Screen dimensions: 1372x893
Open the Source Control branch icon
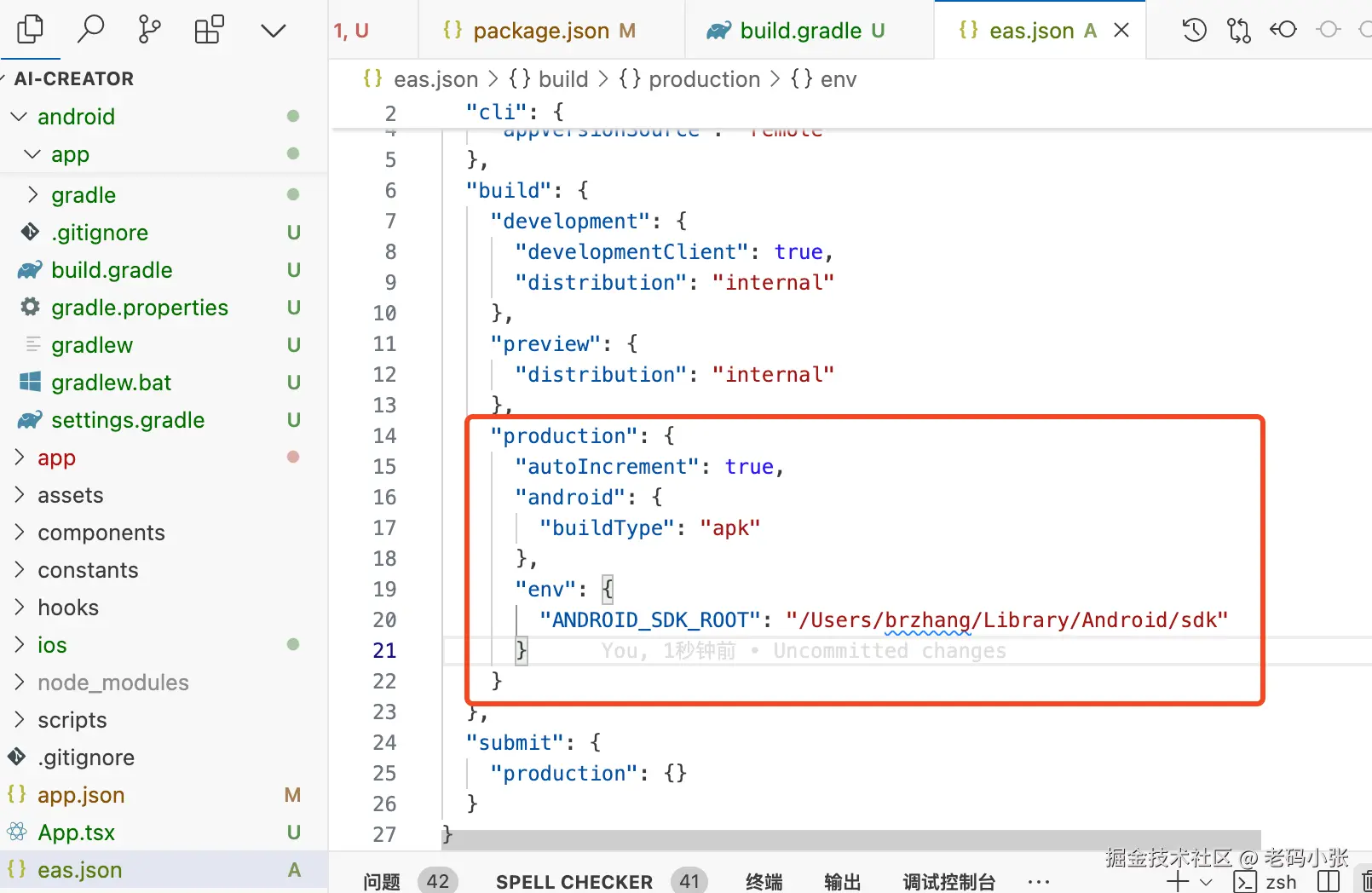click(149, 30)
